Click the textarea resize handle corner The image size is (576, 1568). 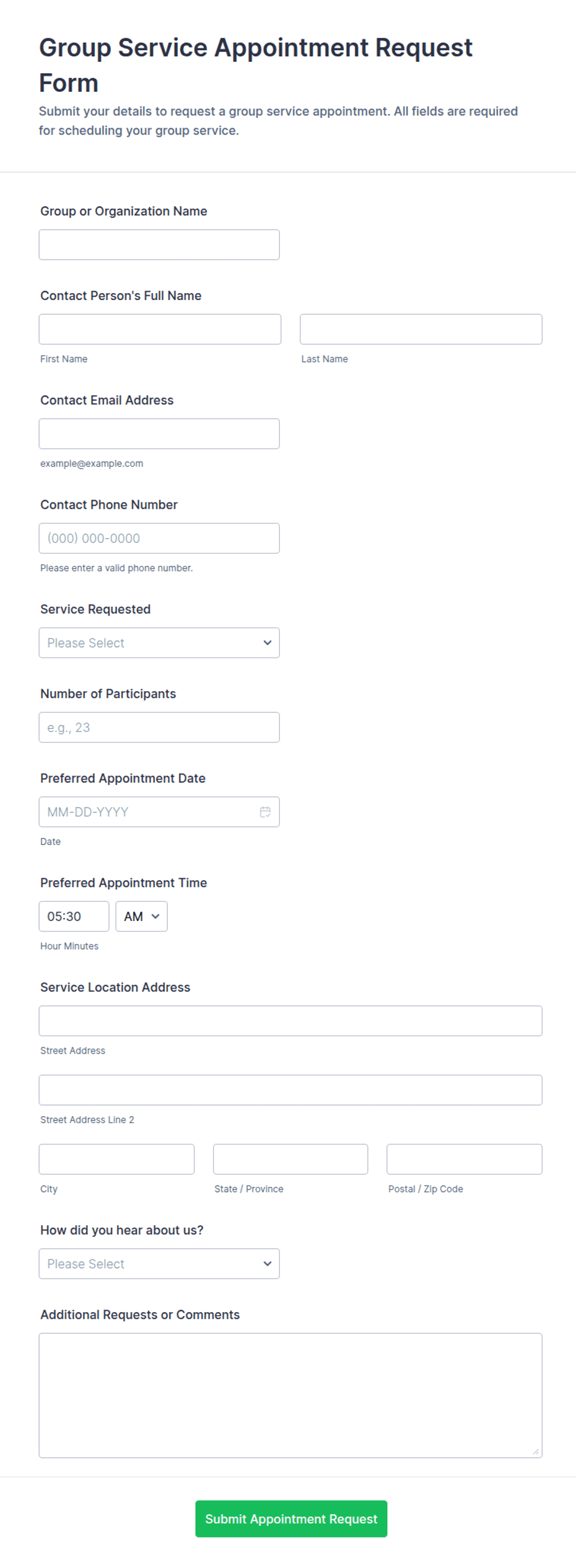point(536,1451)
